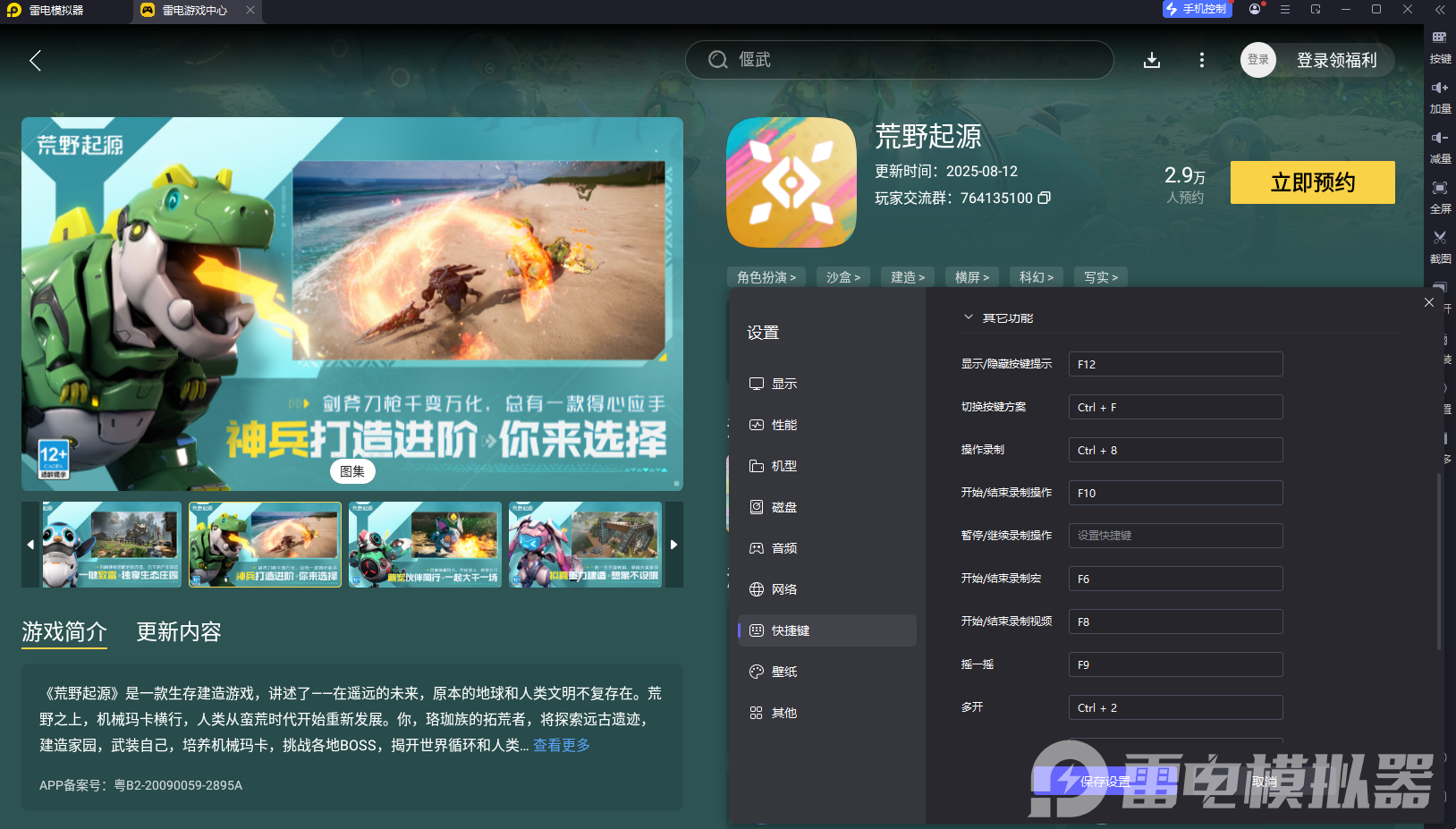This screenshot has width=1456, height=829.
Task: Open the download manager icon
Action: (x=1152, y=60)
